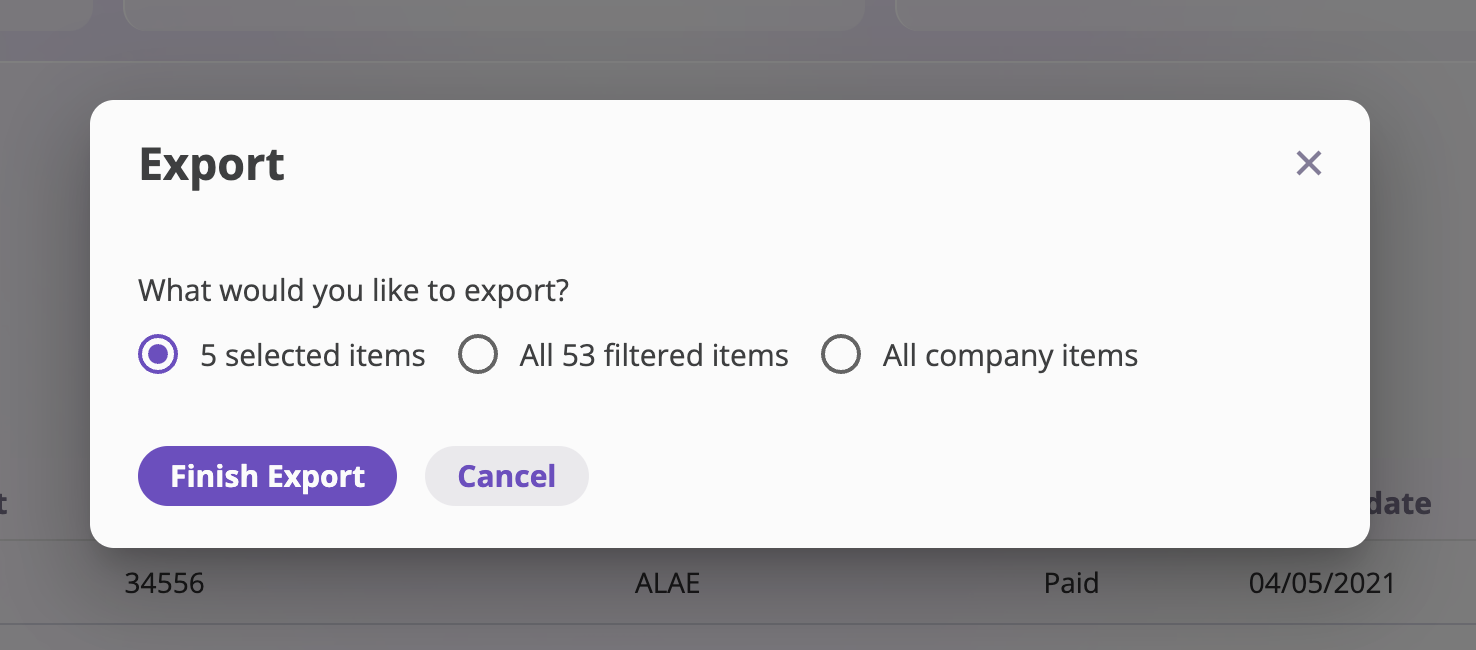Click the Paid status cell
This screenshot has height=650, width=1476.
(x=1071, y=583)
